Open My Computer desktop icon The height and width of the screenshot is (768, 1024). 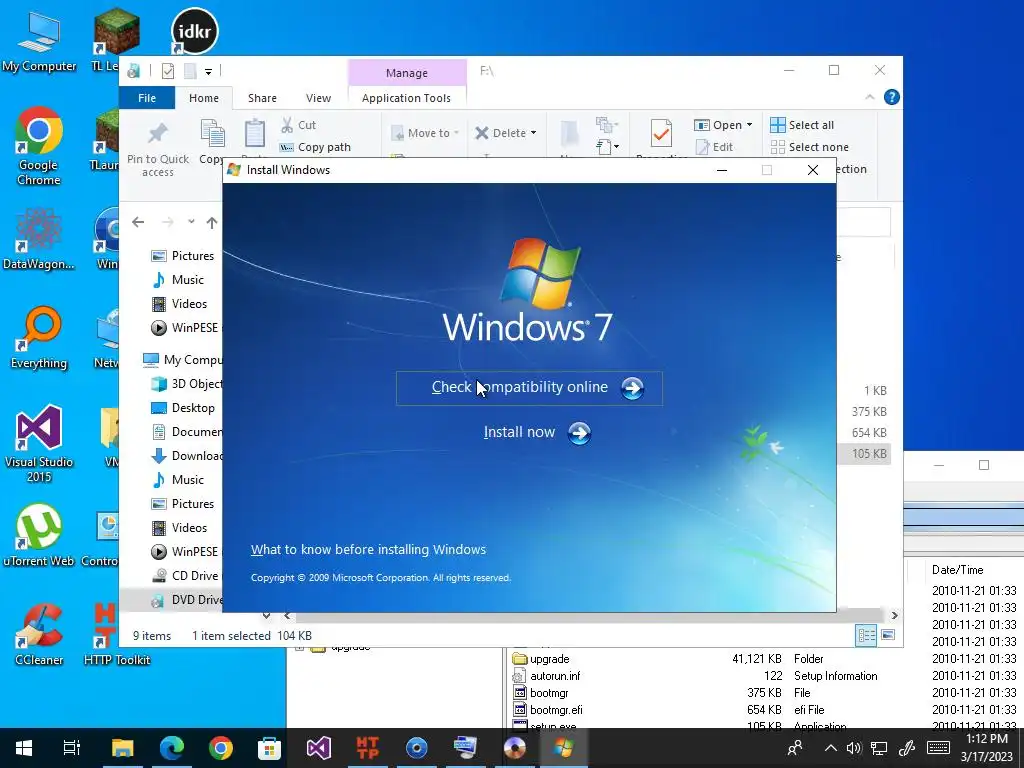39,42
